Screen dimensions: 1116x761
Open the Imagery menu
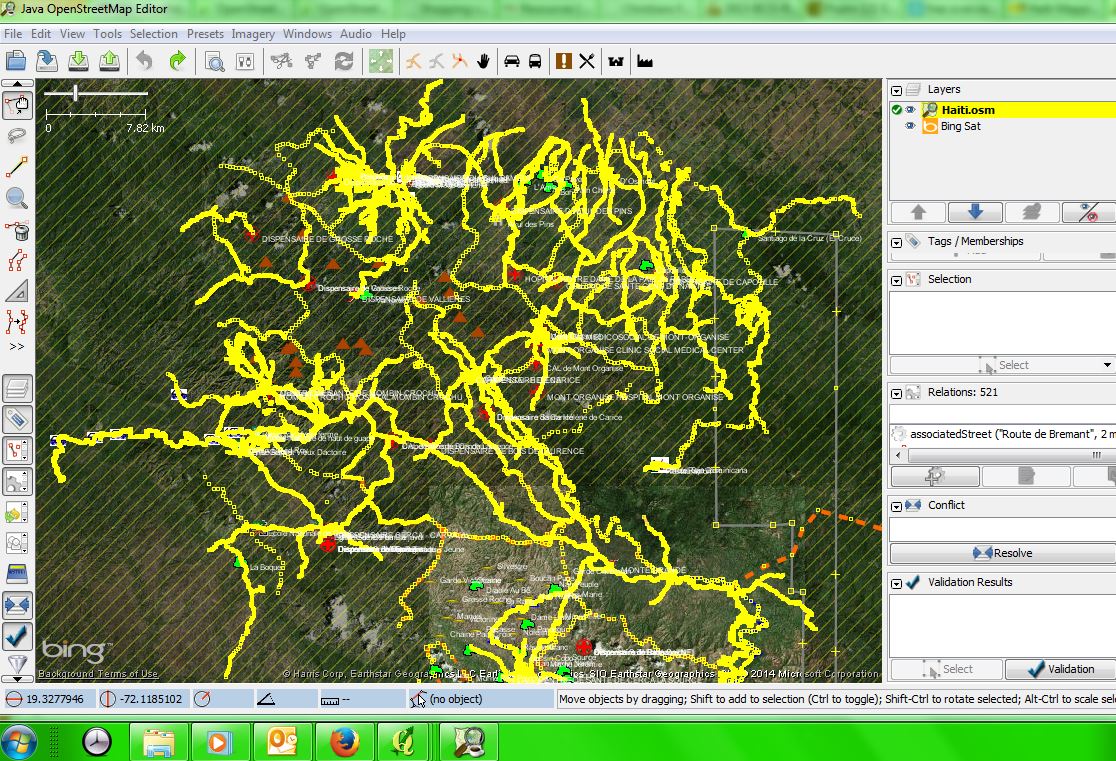point(253,34)
